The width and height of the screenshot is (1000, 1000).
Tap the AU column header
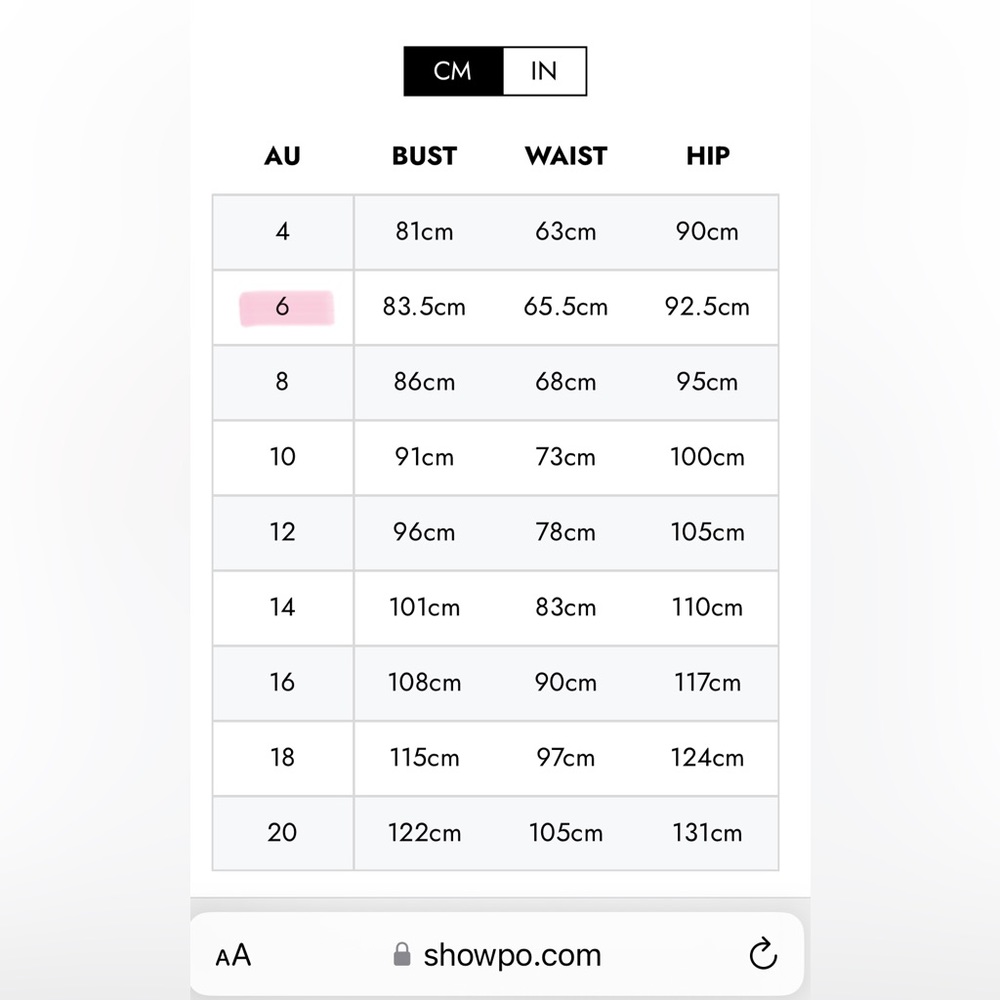coord(283,156)
